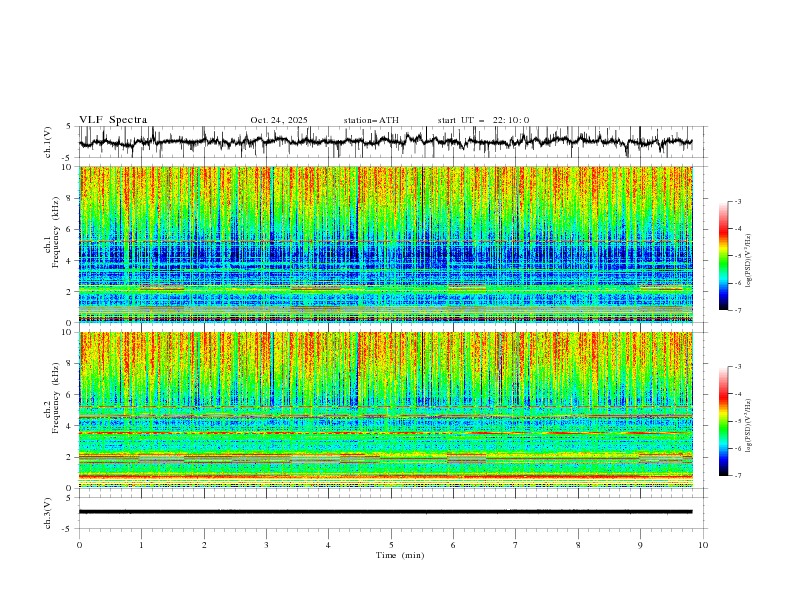Click the ch.2 PSD color scale bar

pos(724,421)
